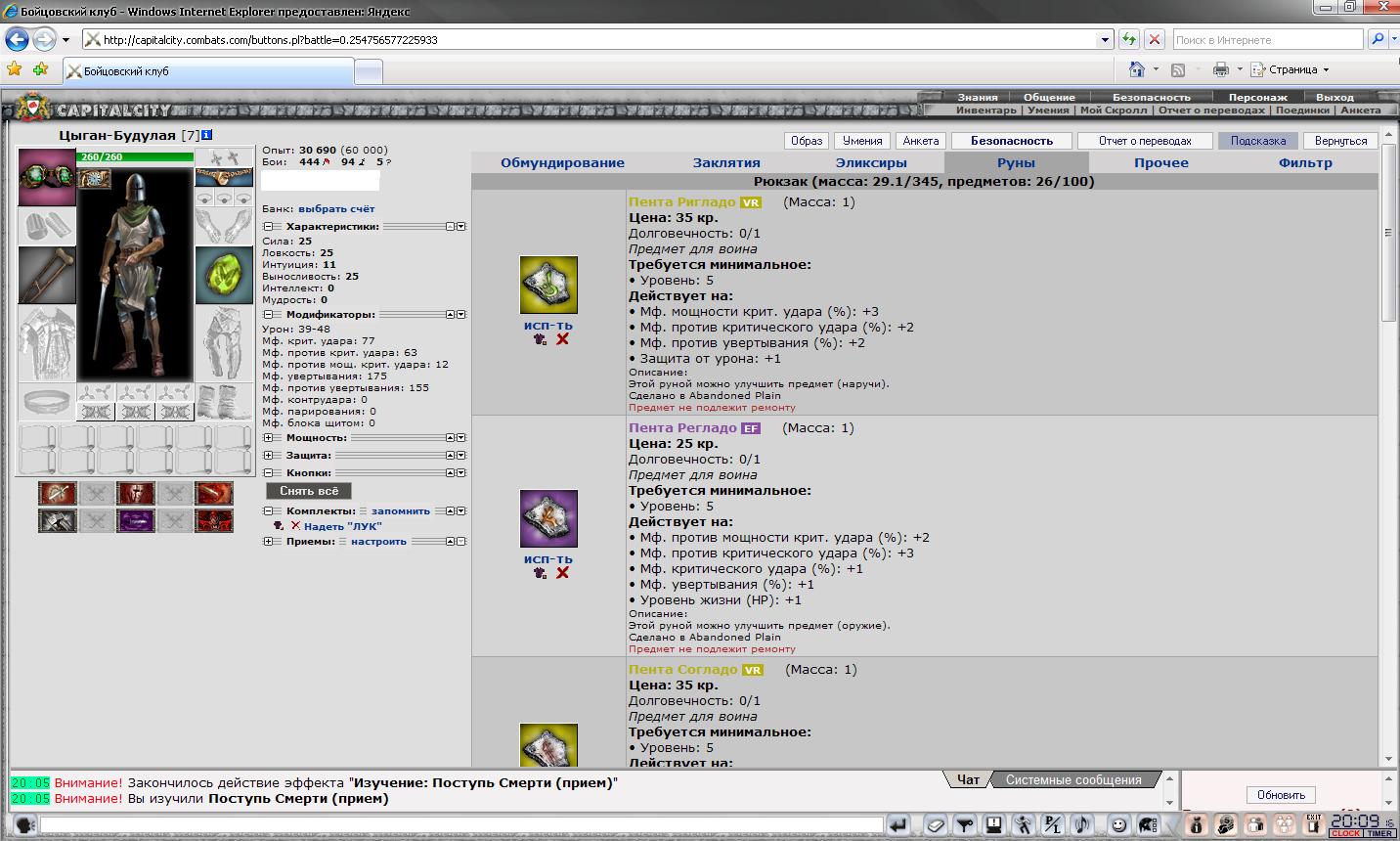This screenshot has height=841, width=1400.
Task: Click the Образ button
Action: pos(807,141)
